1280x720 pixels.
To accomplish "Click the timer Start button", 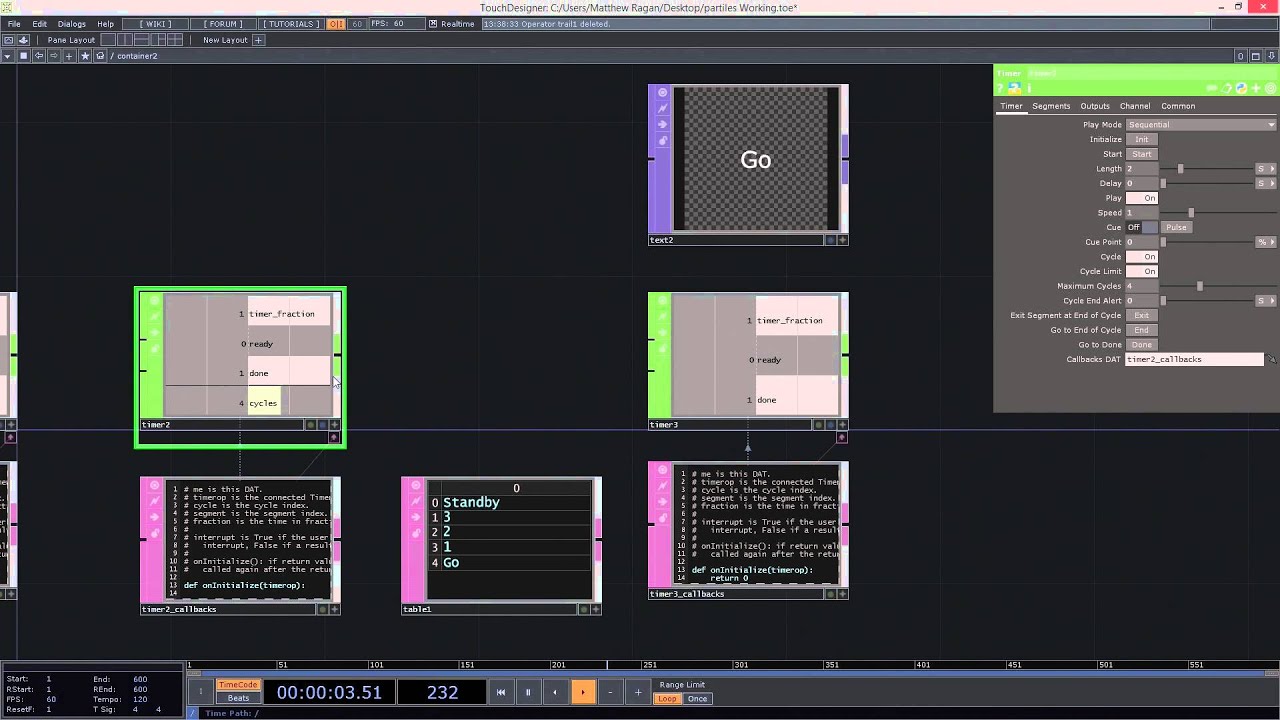I will 1141,154.
